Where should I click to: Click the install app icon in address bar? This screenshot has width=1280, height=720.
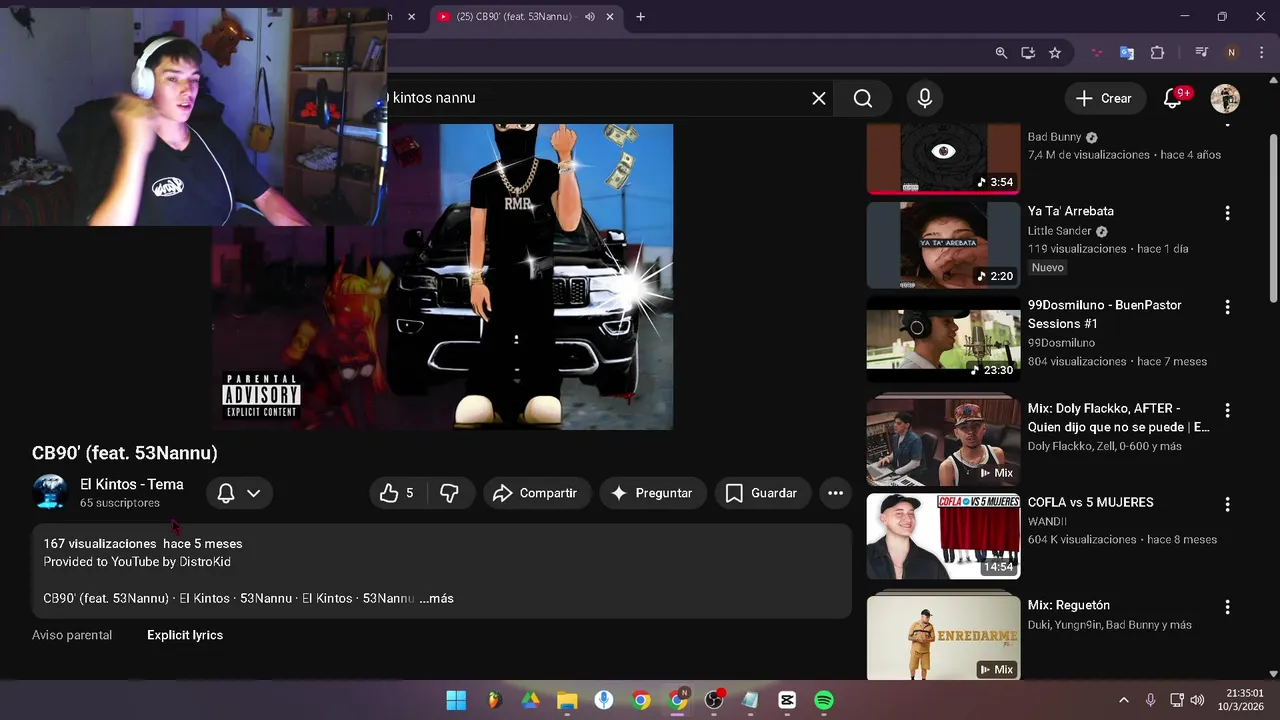coord(1028,53)
